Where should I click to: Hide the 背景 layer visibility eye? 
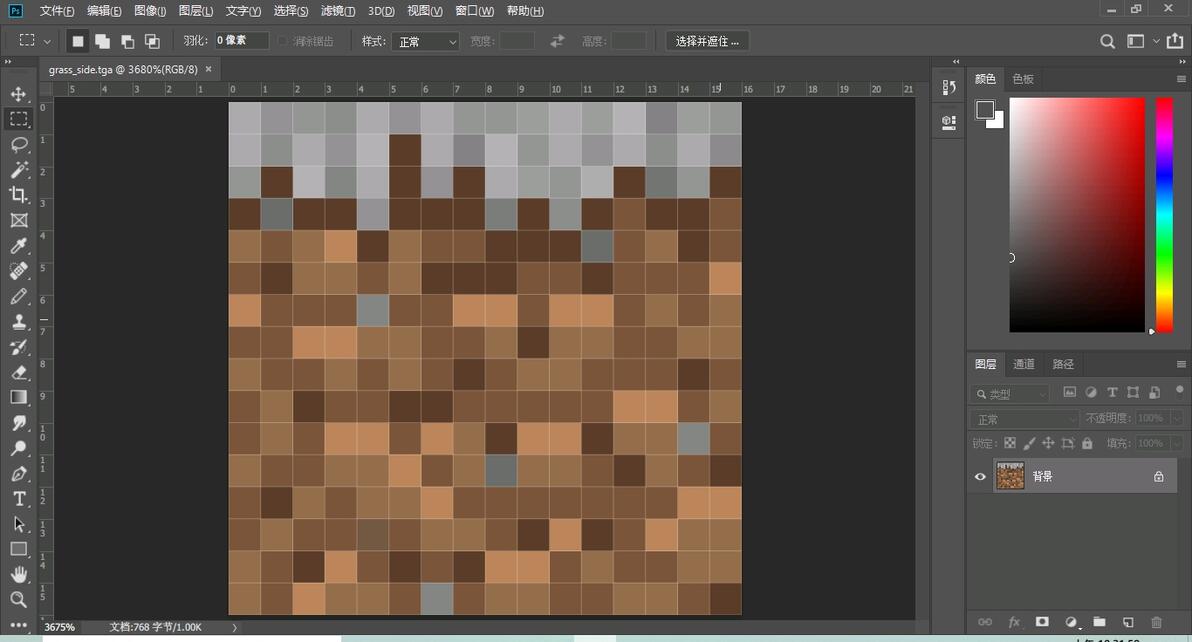point(980,476)
